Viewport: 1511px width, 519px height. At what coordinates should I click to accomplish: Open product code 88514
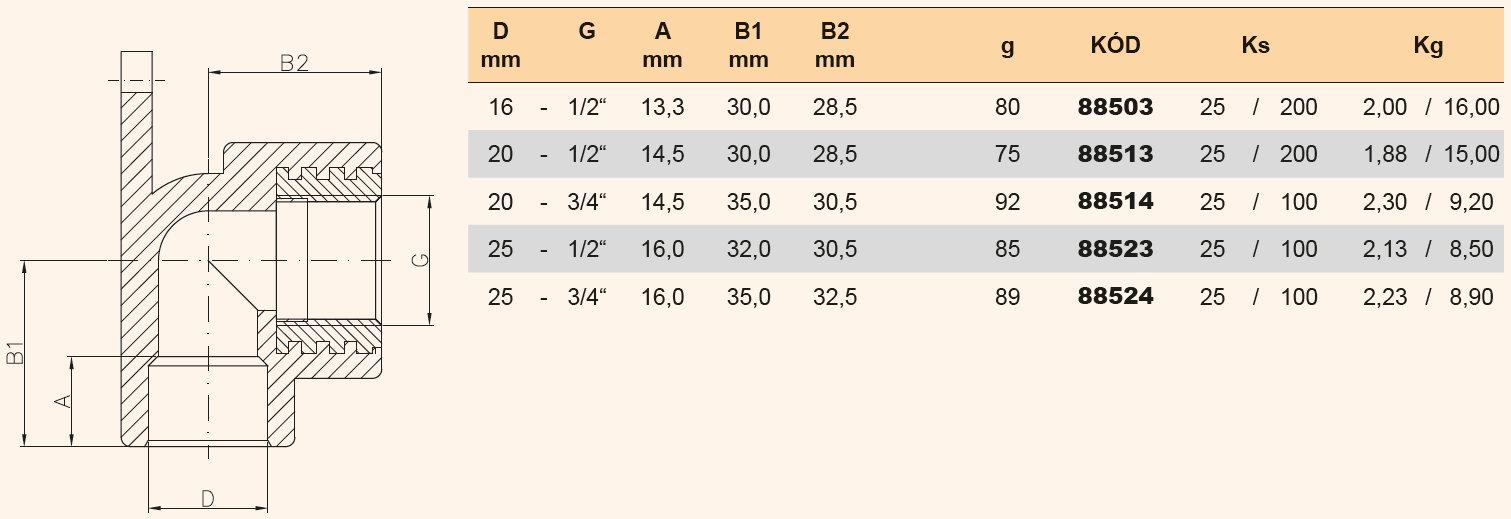1116,202
